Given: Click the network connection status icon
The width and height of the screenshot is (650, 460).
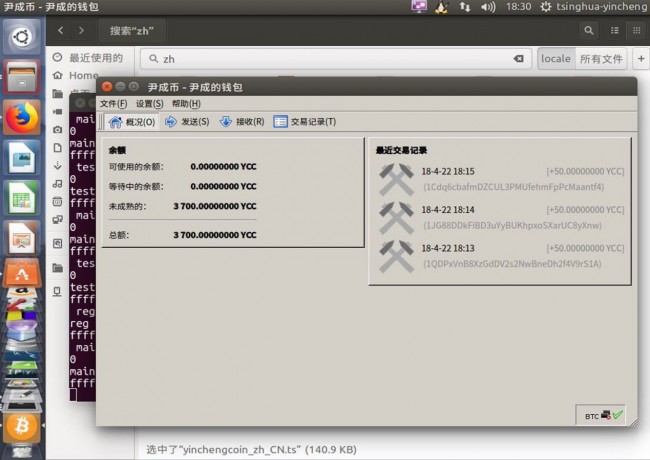Looking at the screenshot, I should click(606, 415).
